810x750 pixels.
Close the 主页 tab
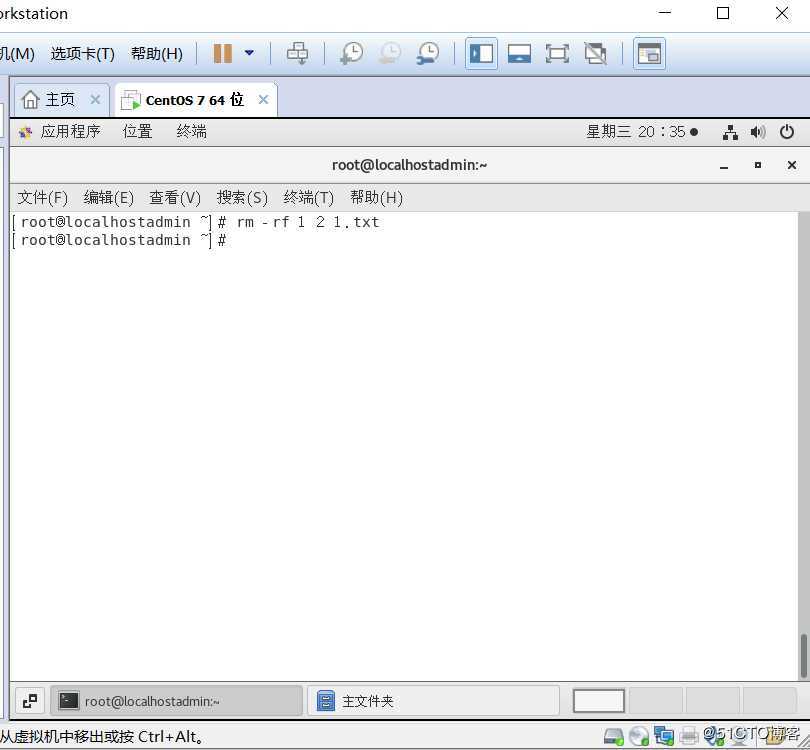click(95, 99)
